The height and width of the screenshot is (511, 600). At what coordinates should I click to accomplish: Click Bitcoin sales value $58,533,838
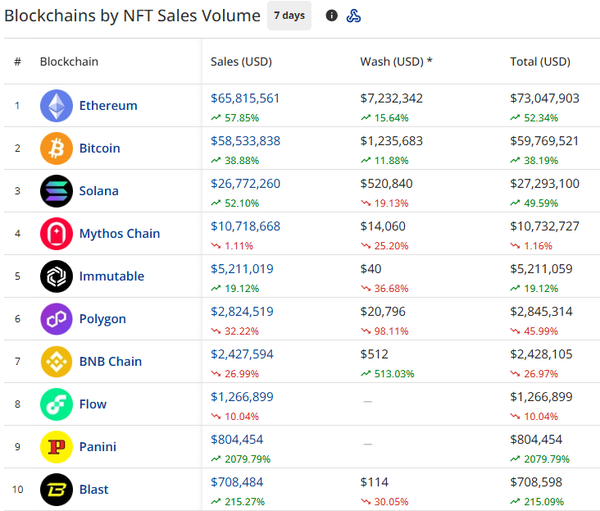coord(245,141)
